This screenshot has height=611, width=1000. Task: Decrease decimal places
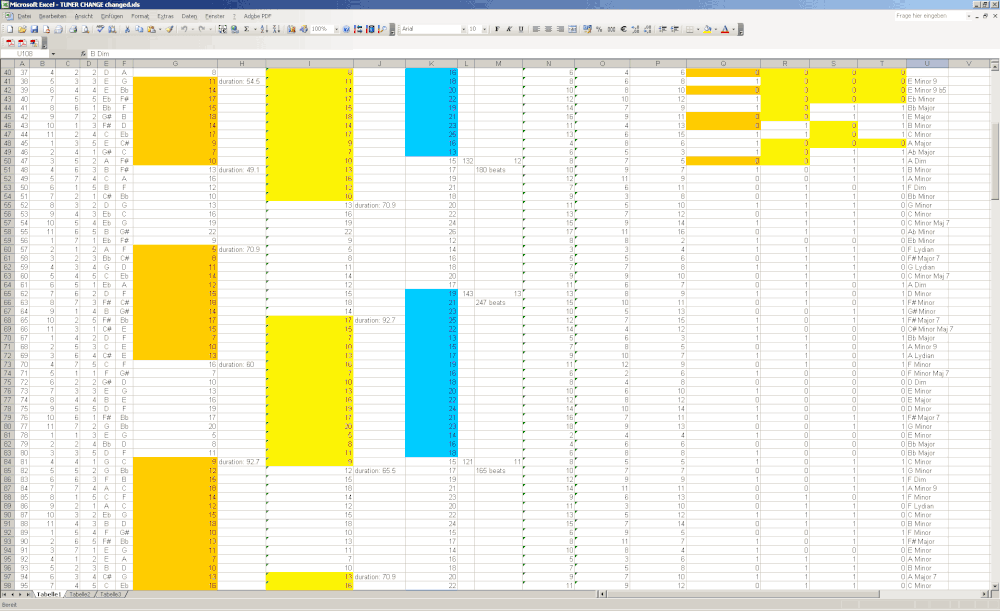(x=647, y=29)
